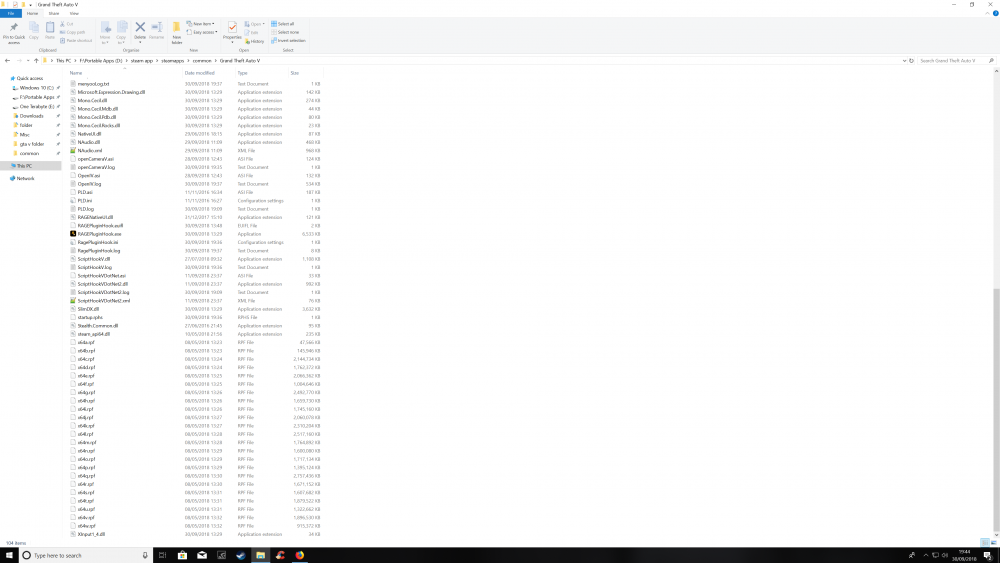Open recent locations dropdown arrow
The height and width of the screenshot is (563, 1000).
coord(28,61)
